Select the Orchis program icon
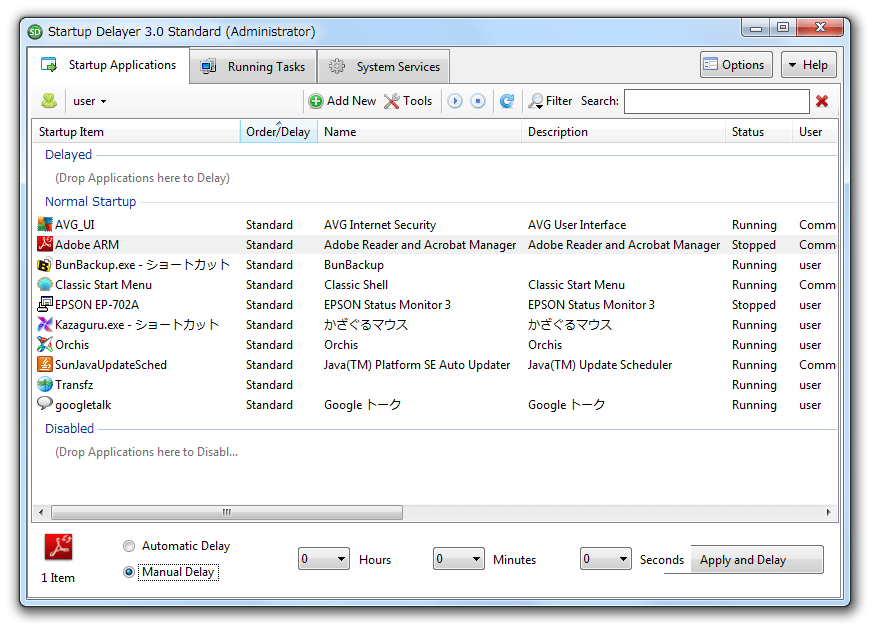 click(x=44, y=344)
